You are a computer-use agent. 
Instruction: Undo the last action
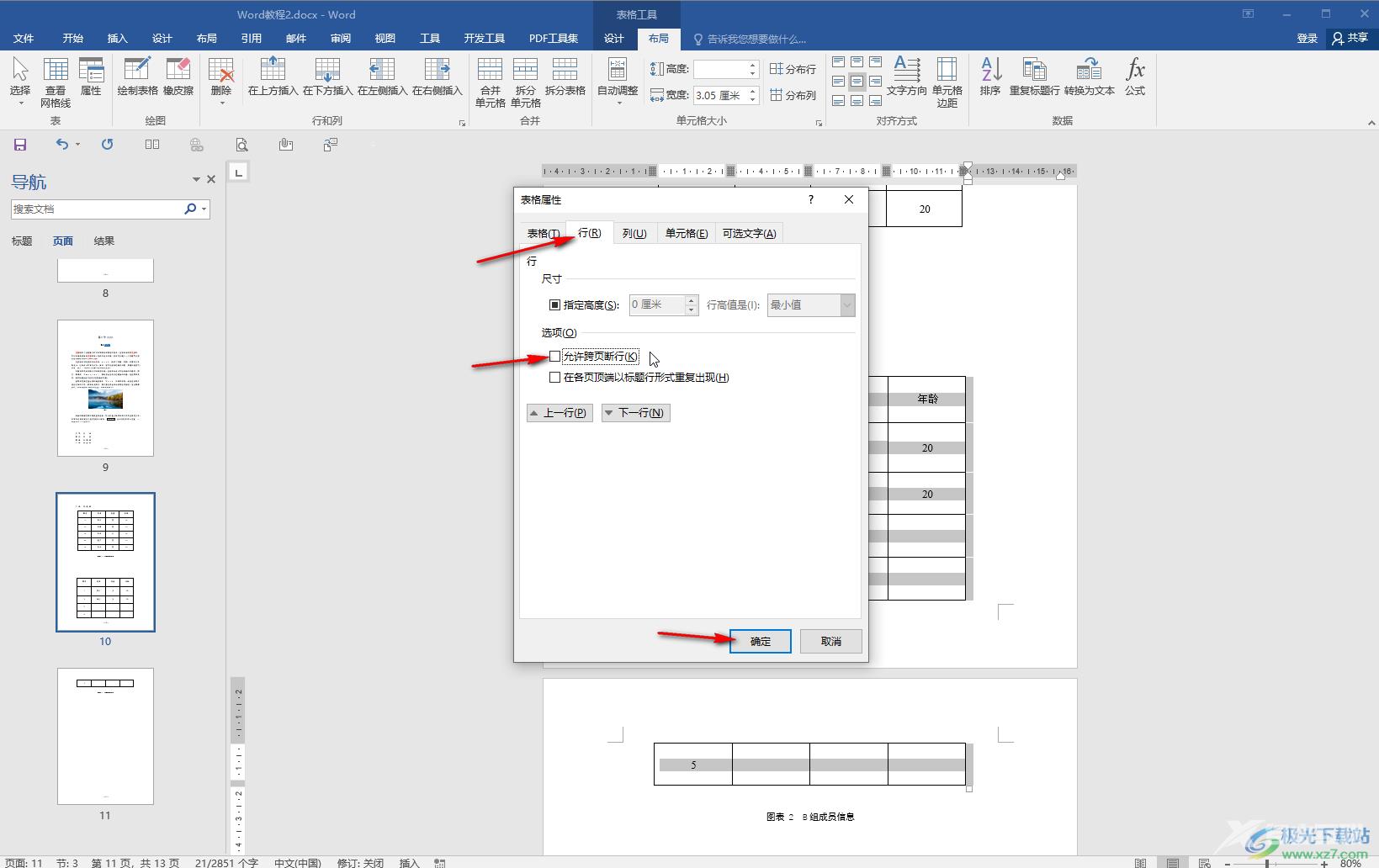(x=61, y=145)
